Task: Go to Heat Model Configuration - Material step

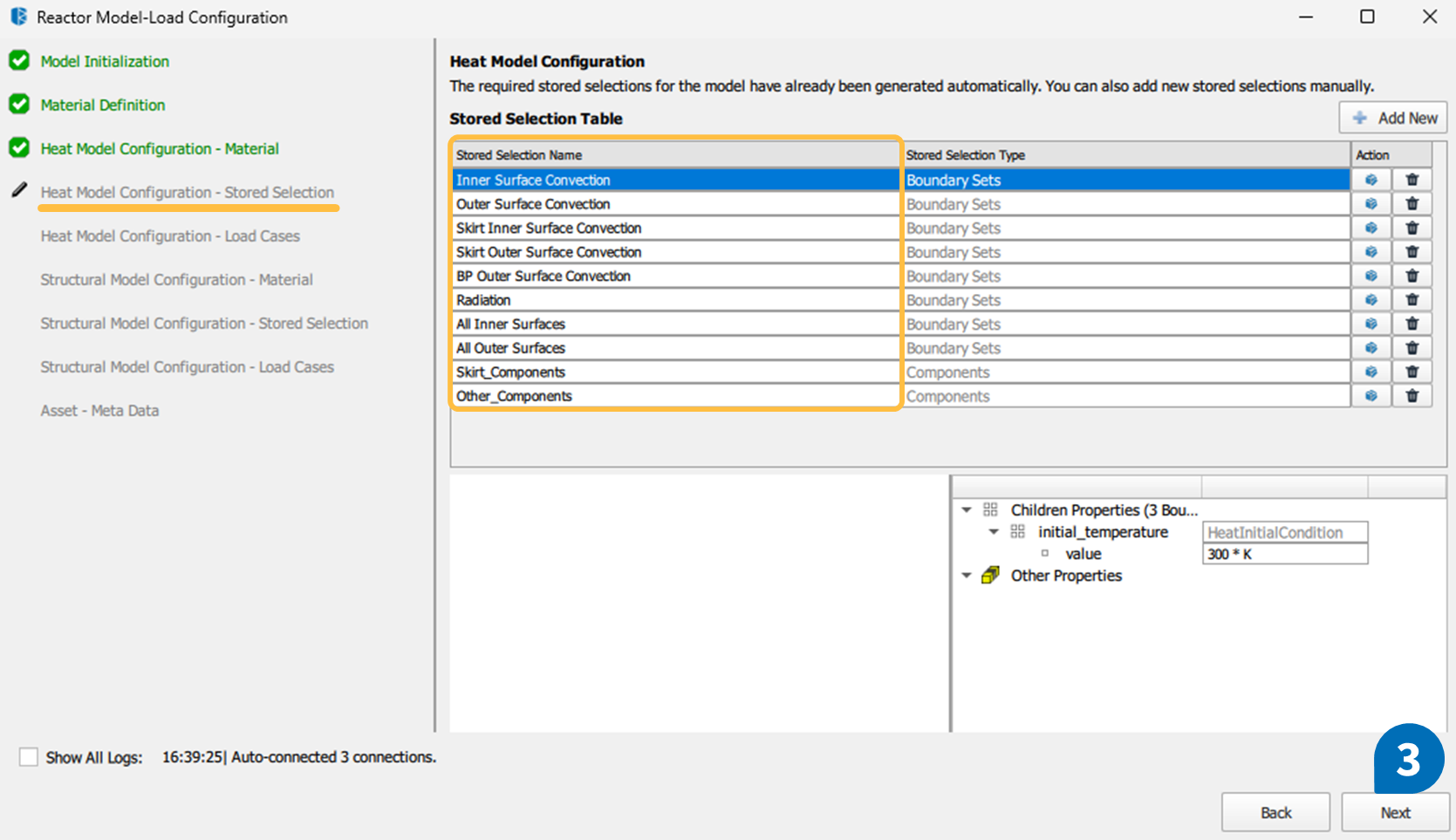Action: 160,148
